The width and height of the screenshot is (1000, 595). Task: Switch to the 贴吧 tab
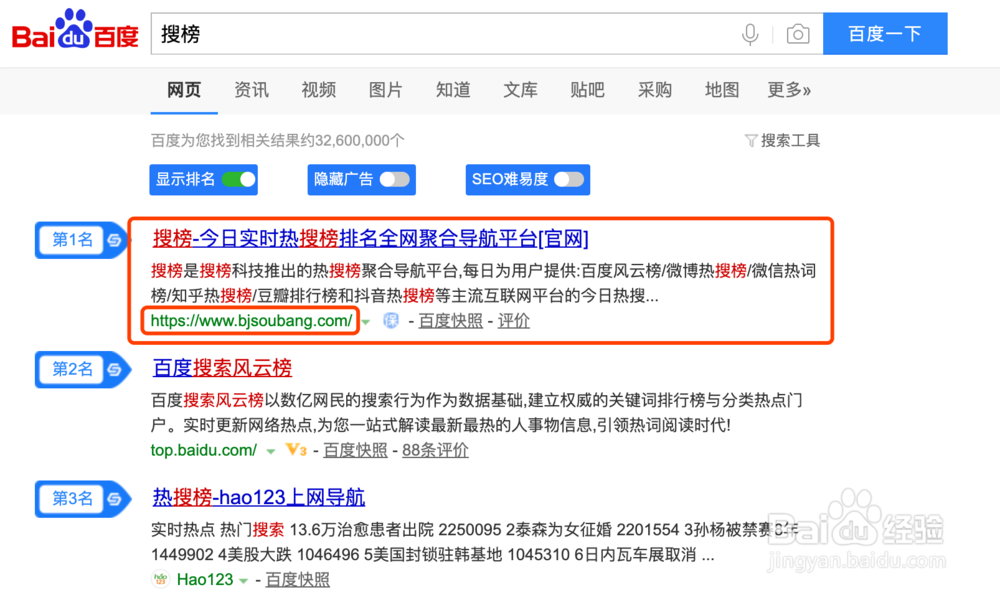(587, 90)
